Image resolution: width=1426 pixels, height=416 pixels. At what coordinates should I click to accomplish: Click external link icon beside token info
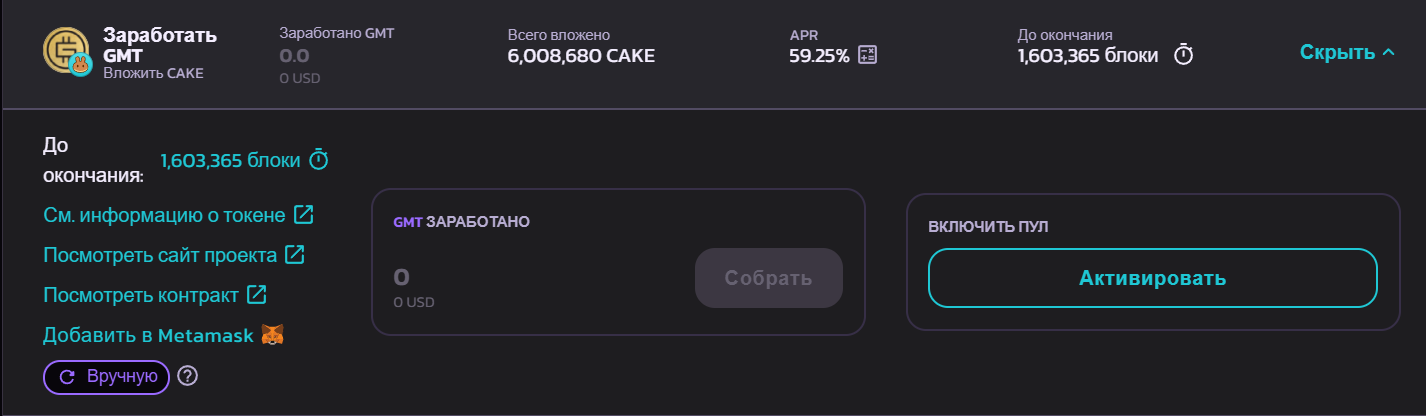coord(303,215)
